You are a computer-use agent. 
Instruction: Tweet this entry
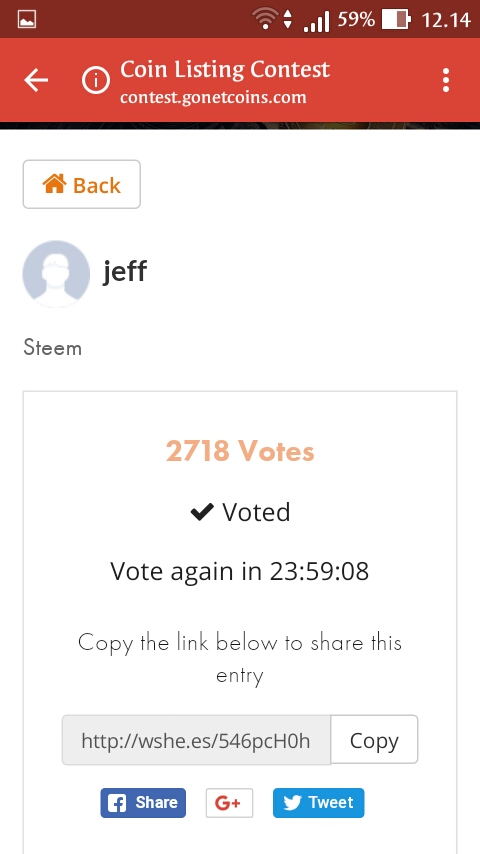coord(318,803)
